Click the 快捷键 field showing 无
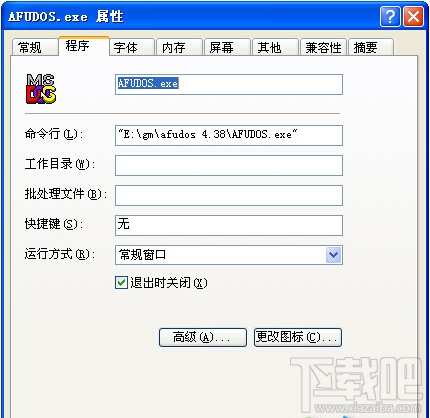Viewport: 430px width, 418px height. [x=229, y=225]
